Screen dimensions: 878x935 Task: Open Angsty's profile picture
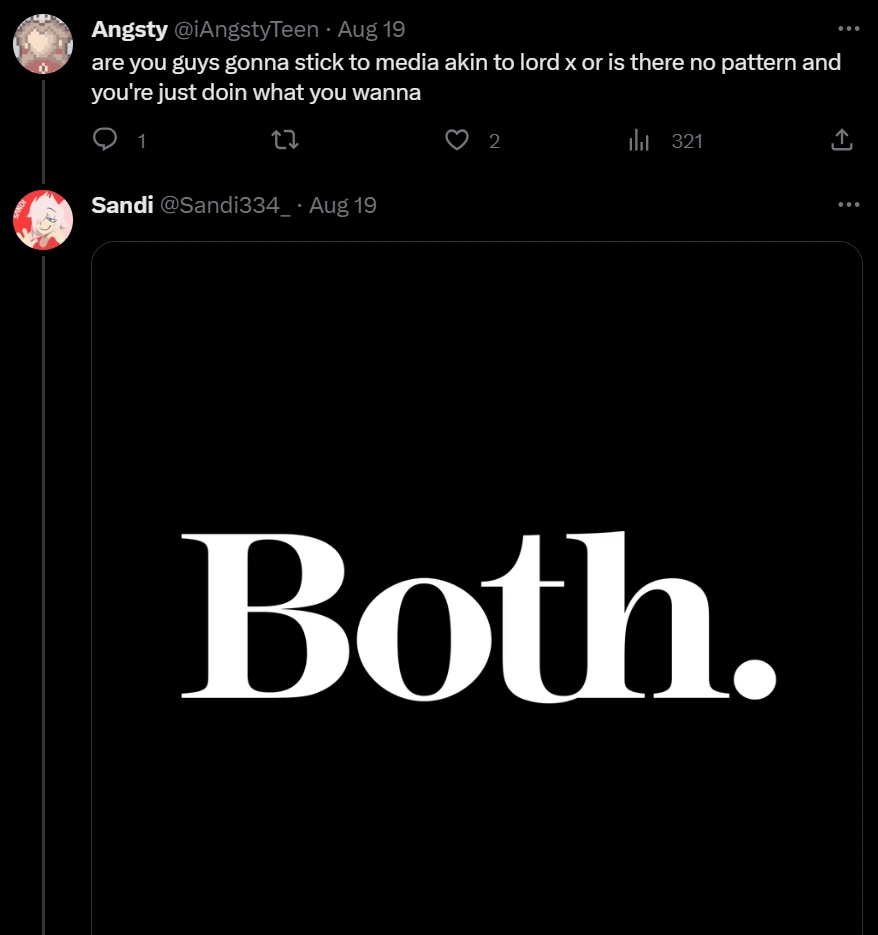(x=42, y=44)
